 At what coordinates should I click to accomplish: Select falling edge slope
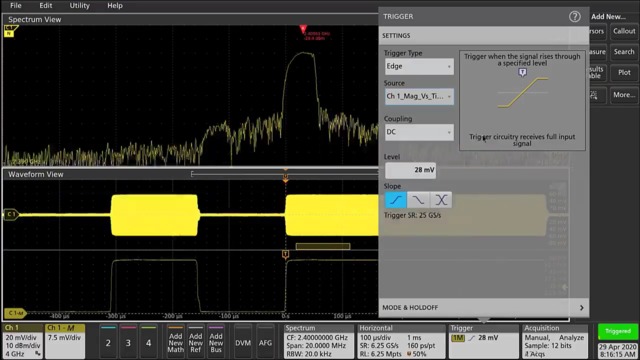tap(418, 200)
